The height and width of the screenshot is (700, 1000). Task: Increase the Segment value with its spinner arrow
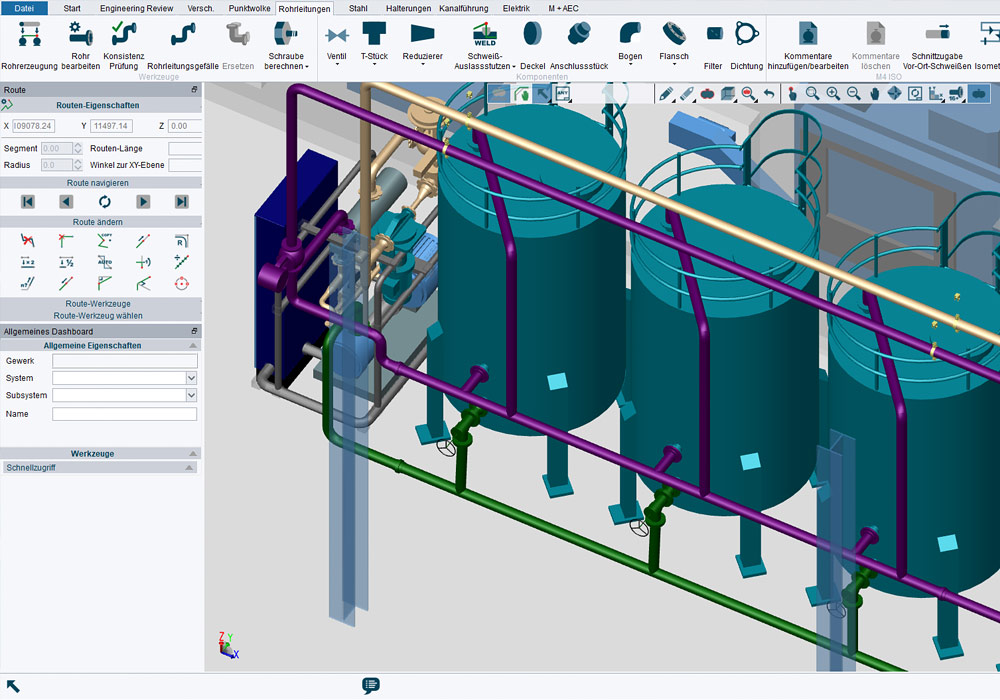click(x=78, y=144)
